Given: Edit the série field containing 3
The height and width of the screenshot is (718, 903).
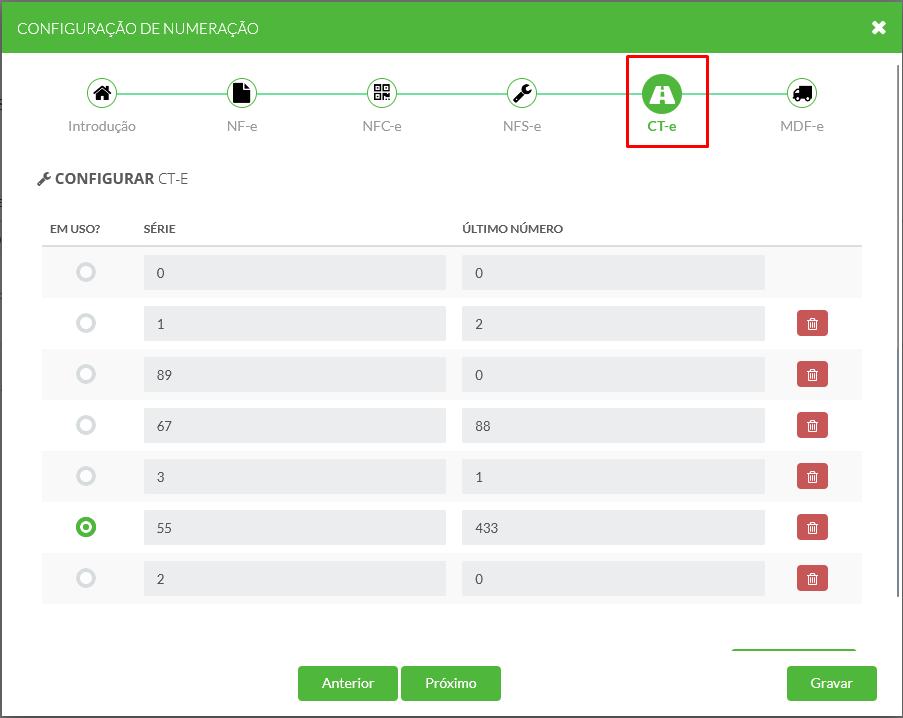Looking at the screenshot, I should coord(295,476).
